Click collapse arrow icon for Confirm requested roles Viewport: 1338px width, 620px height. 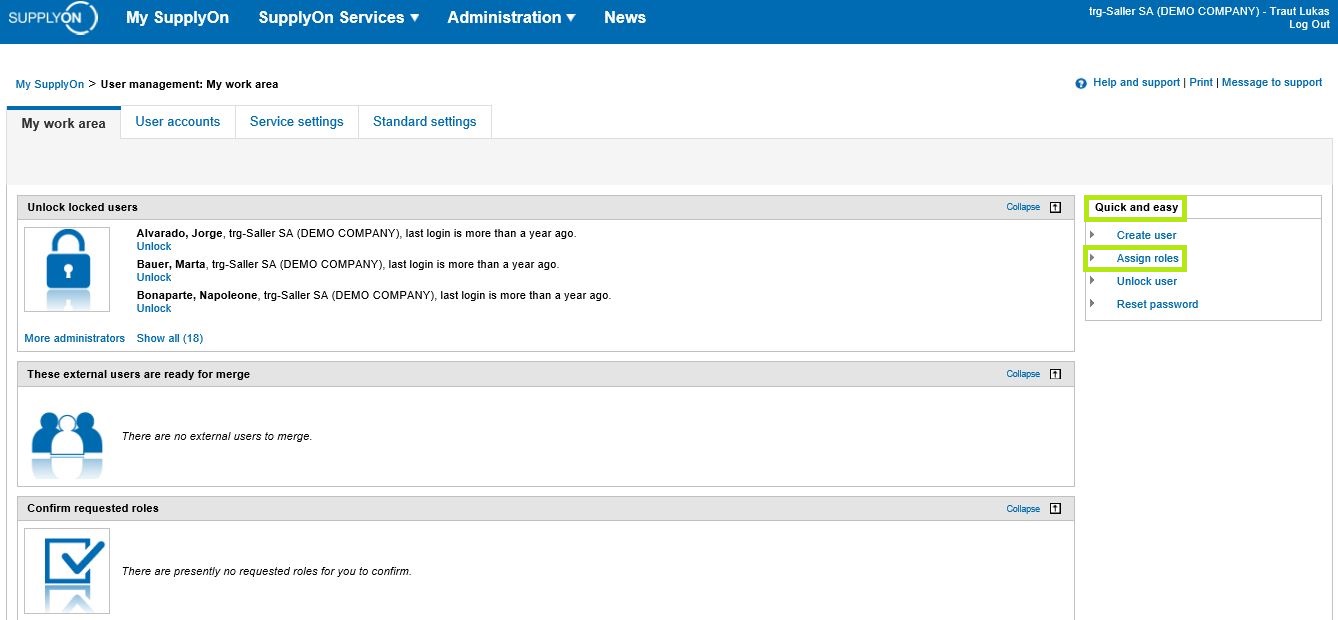1055,508
